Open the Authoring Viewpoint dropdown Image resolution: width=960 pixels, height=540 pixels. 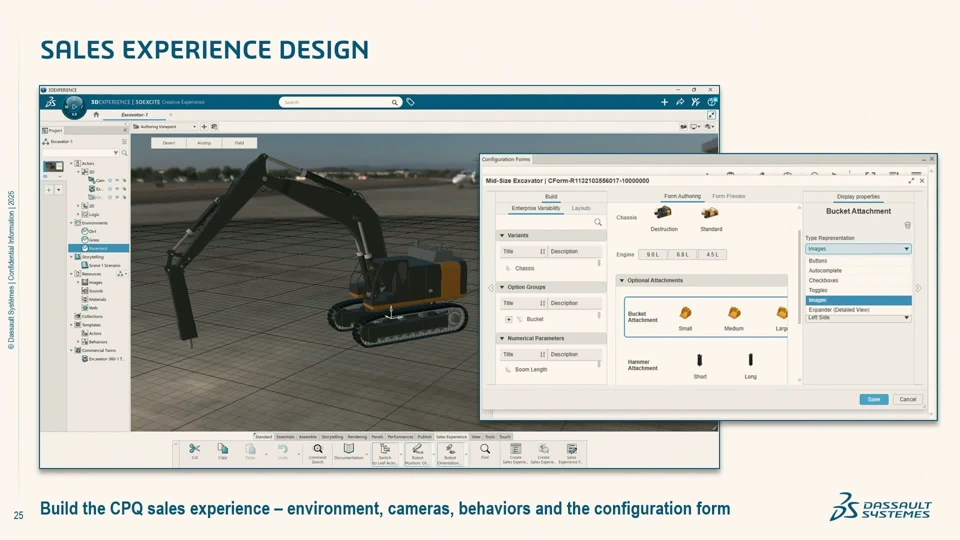tap(165, 127)
